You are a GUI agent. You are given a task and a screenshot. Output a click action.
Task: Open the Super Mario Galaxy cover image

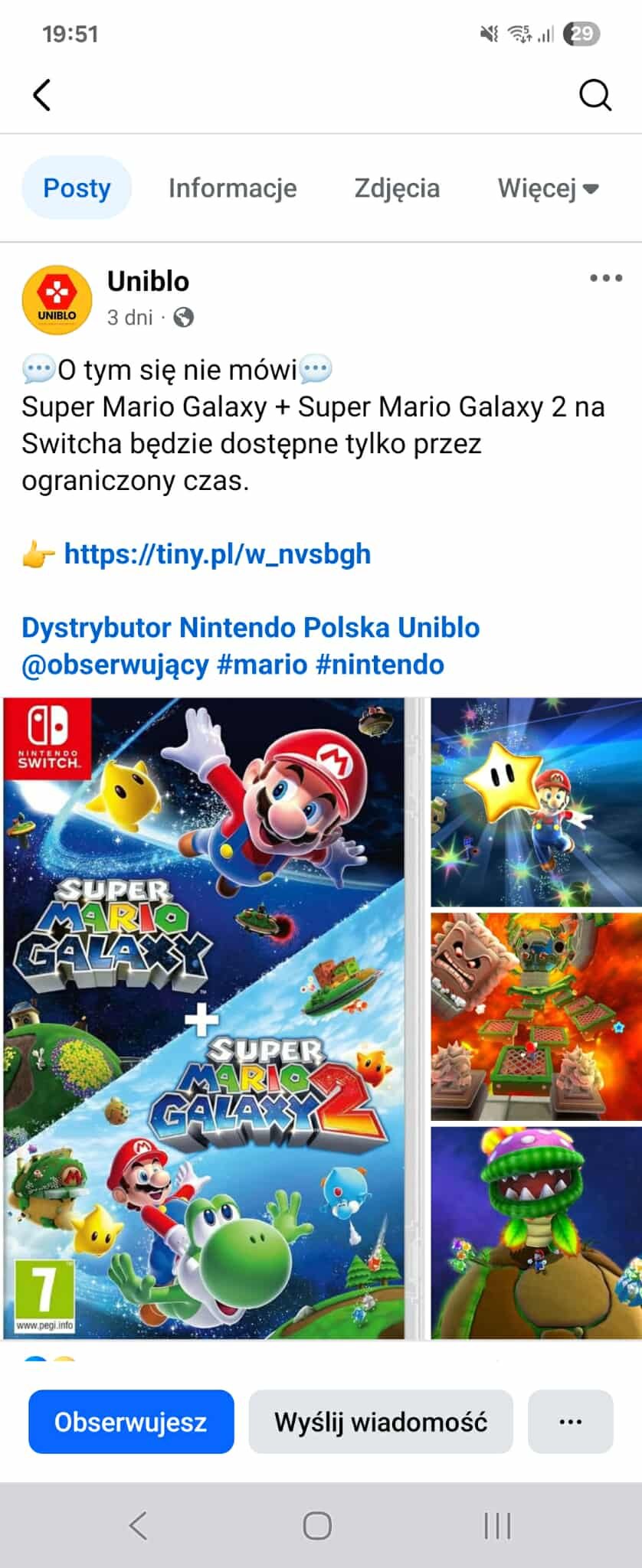click(204, 1018)
